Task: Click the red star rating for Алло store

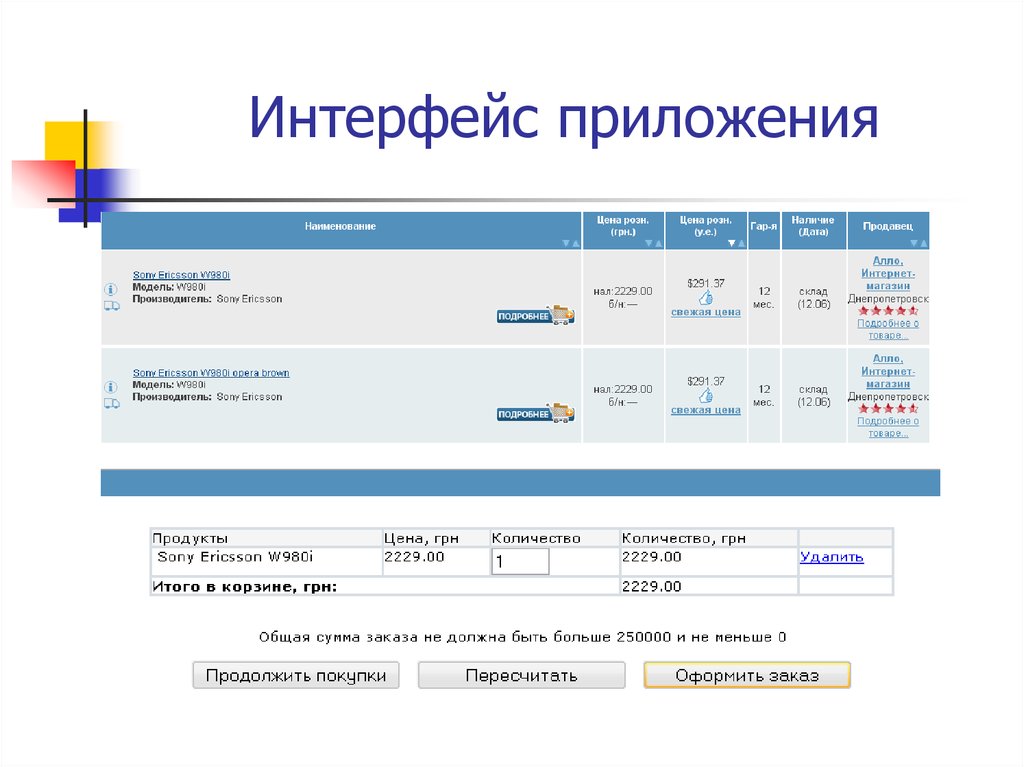Action: point(888,311)
